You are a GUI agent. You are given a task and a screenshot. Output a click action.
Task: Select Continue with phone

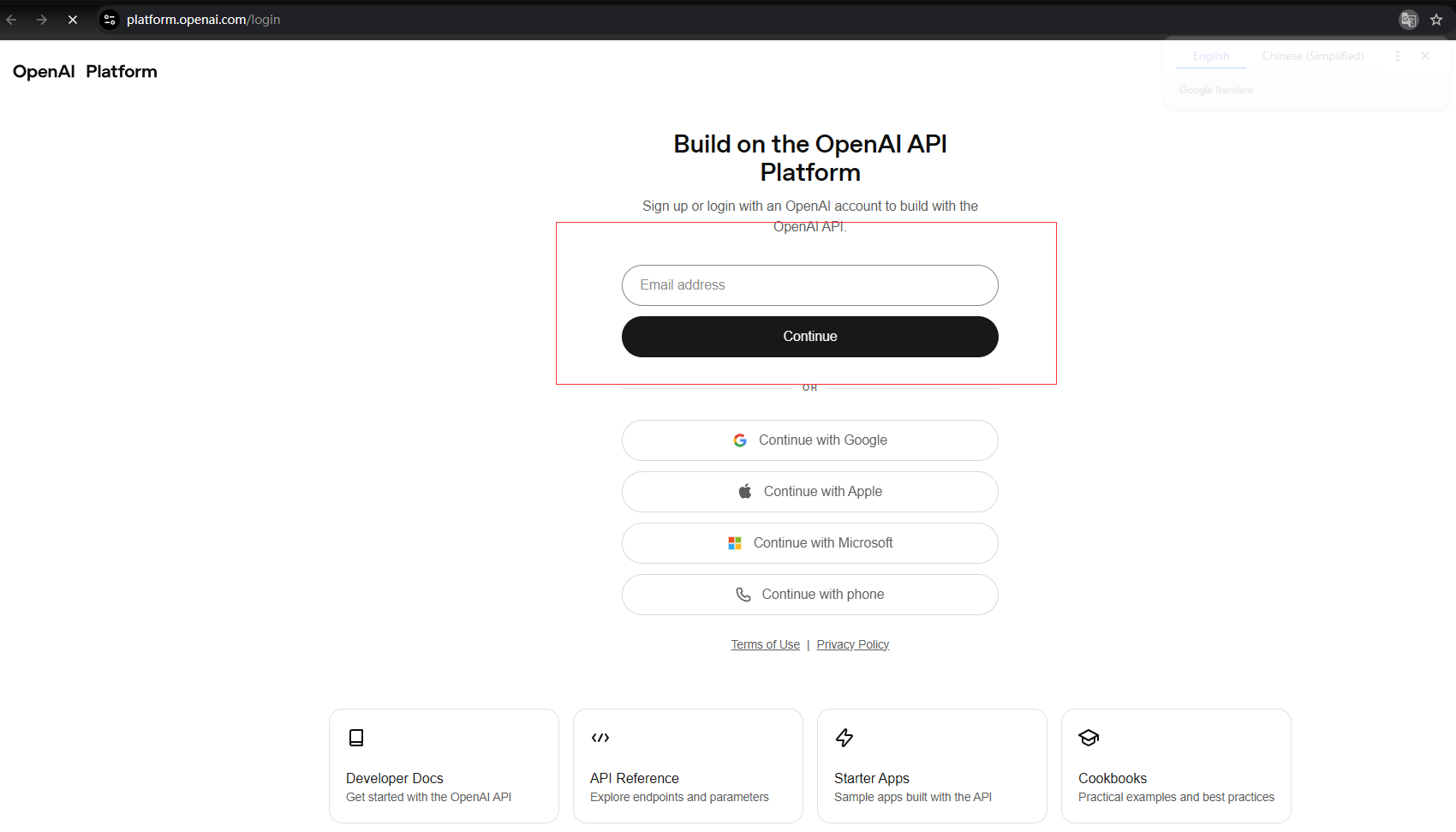(x=810, y=595)
